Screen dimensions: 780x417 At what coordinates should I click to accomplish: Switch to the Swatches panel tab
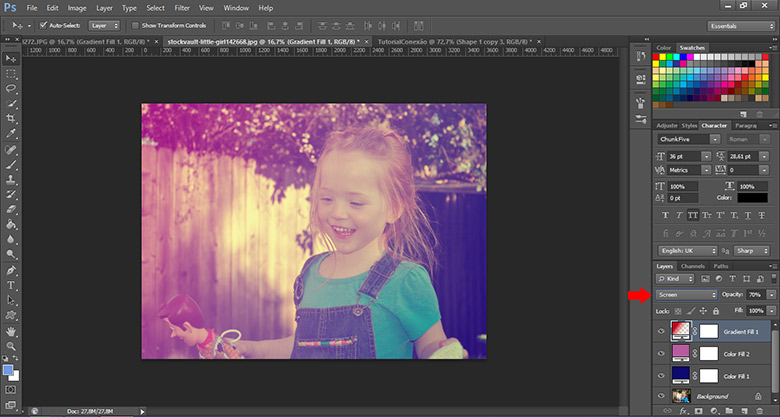[x=691, y=47]
